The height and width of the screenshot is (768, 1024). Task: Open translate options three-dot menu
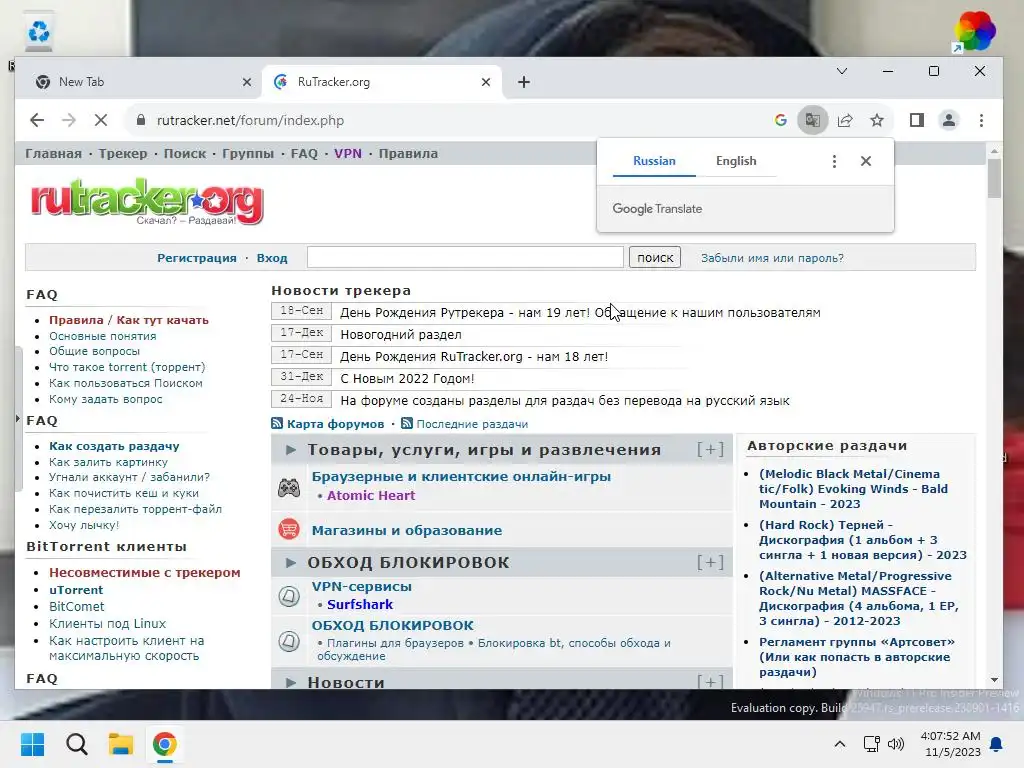834,161
